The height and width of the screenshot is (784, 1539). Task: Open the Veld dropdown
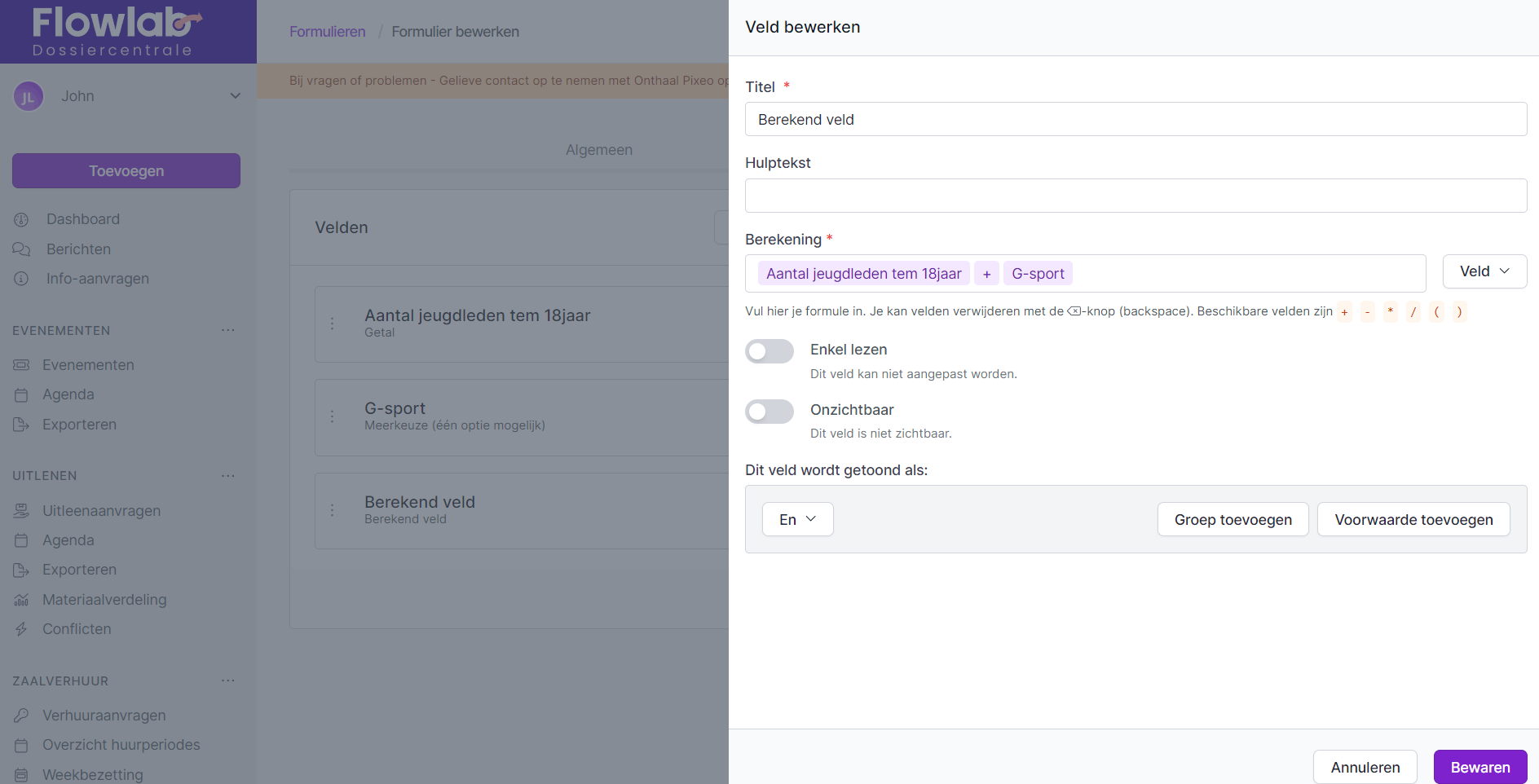pyautogui.click(x=1484, y=271)
